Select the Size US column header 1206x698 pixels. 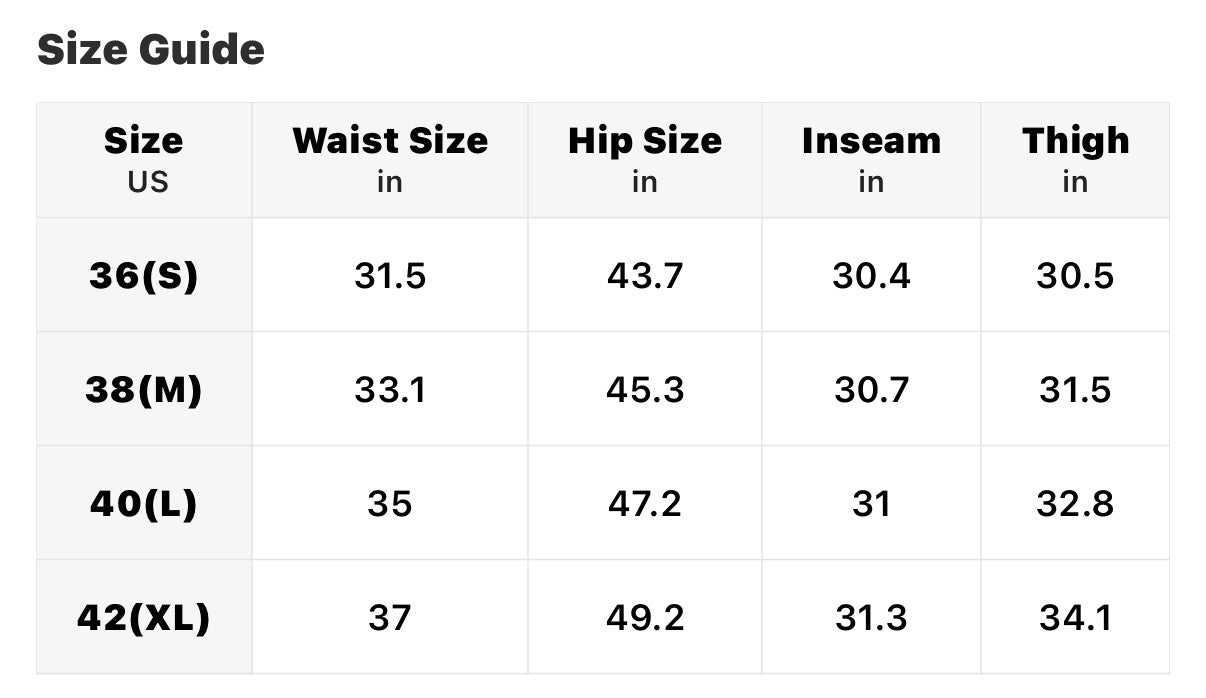click(x=144, y=159)
